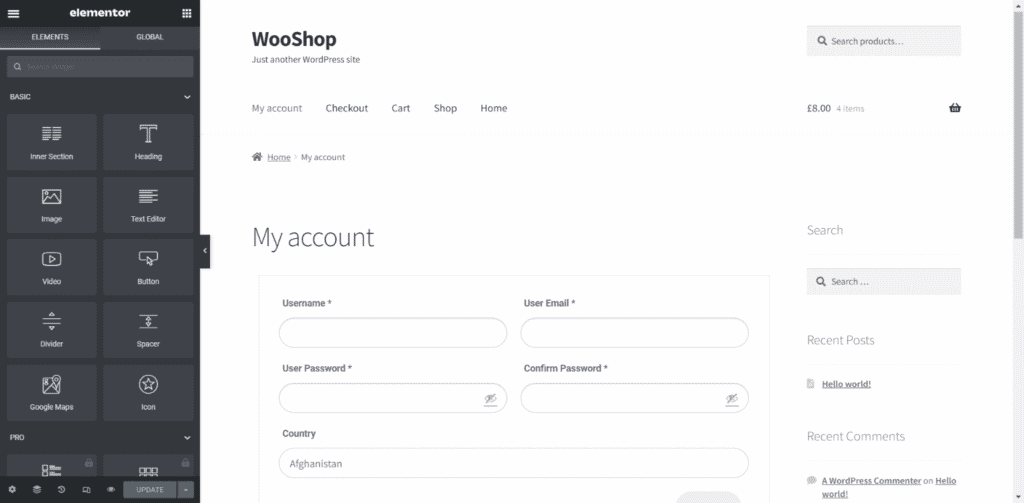
Task: Open the History icon in footer
Action: (x=61, y=489)
